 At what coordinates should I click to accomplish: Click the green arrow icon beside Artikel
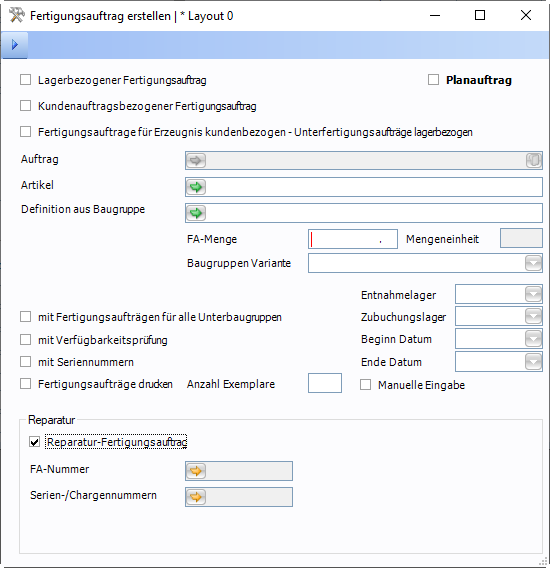click(x=196, y=187)
